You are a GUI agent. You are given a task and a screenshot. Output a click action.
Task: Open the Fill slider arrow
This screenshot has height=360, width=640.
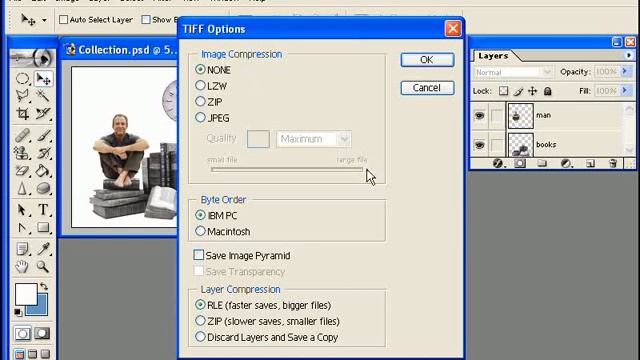tap(624, 90)
